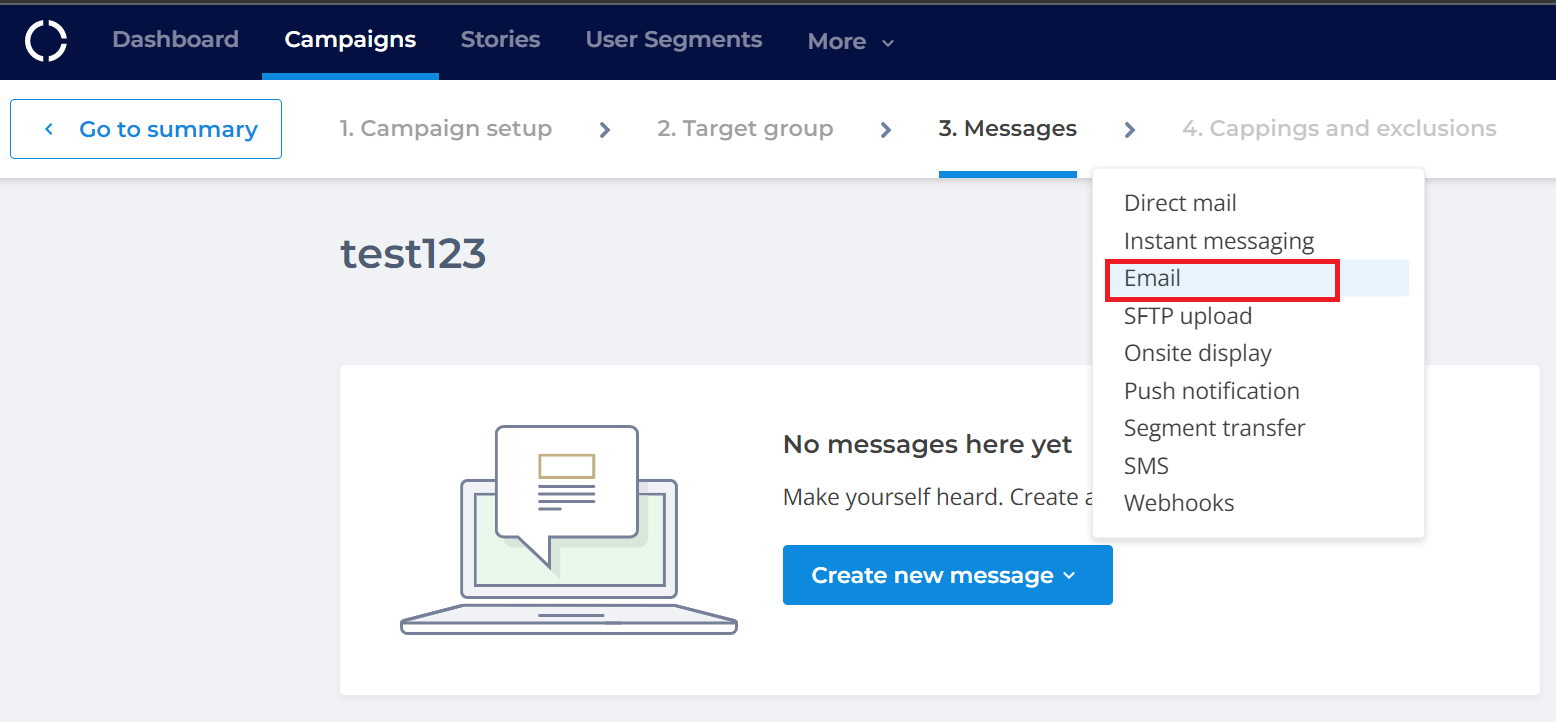The height and width of the screenshot is (722, 1556).
Task: Pick Email from the message menu
Action: (x=1152, y=278)
